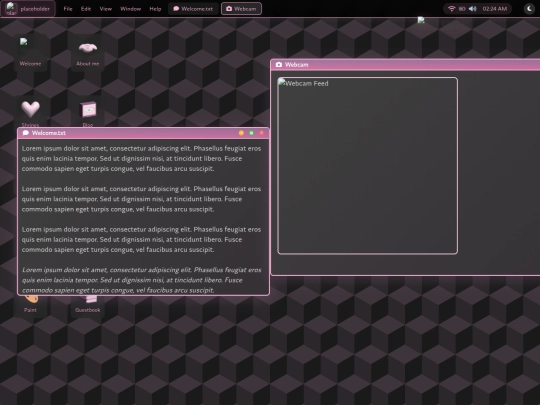Open the About me desktop icon
The image size is (540, 405).
[87, 53]
